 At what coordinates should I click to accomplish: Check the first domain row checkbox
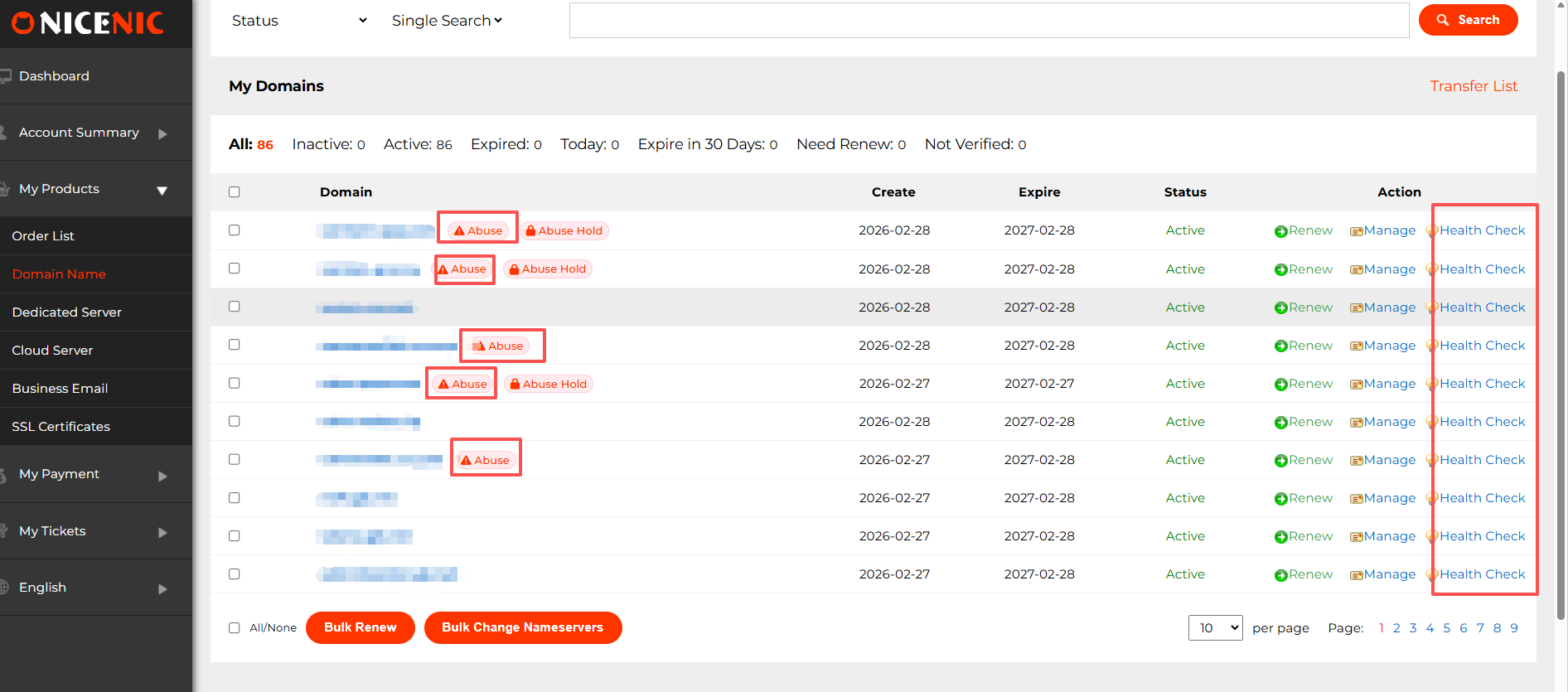pos(235,230)
